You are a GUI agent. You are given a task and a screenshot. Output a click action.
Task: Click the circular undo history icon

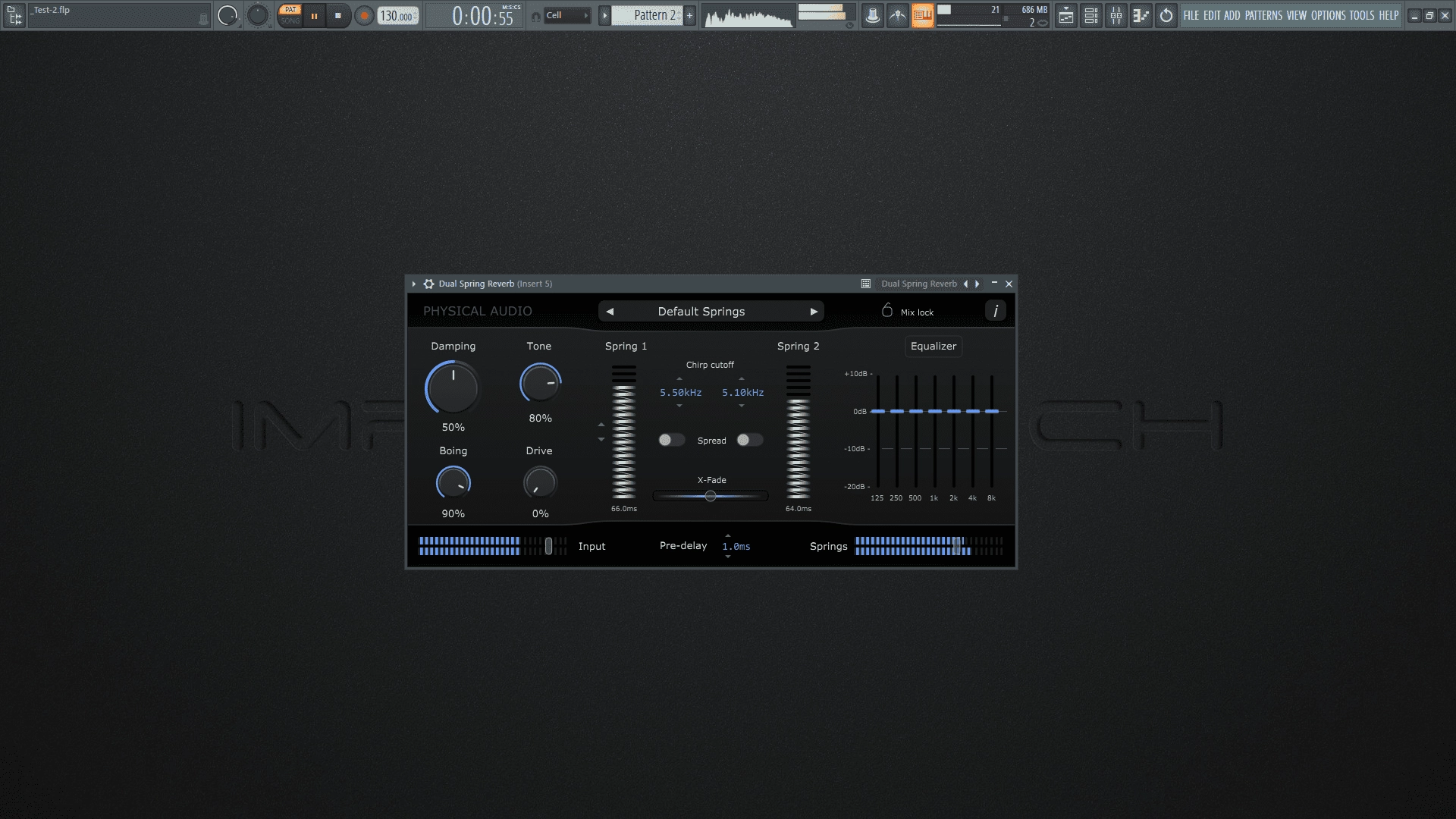1166,15
